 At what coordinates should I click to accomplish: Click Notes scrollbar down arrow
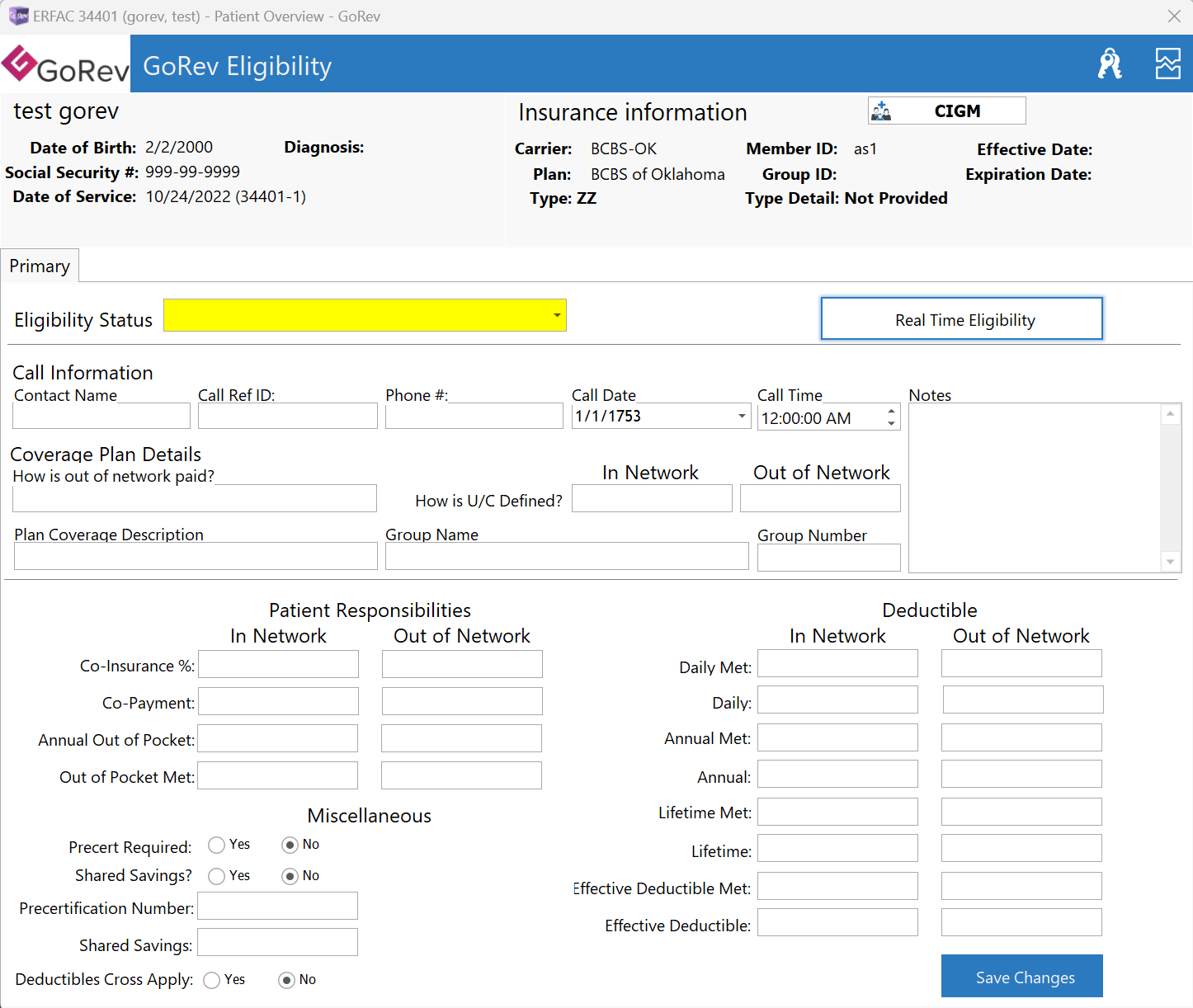click(1170, 562)
